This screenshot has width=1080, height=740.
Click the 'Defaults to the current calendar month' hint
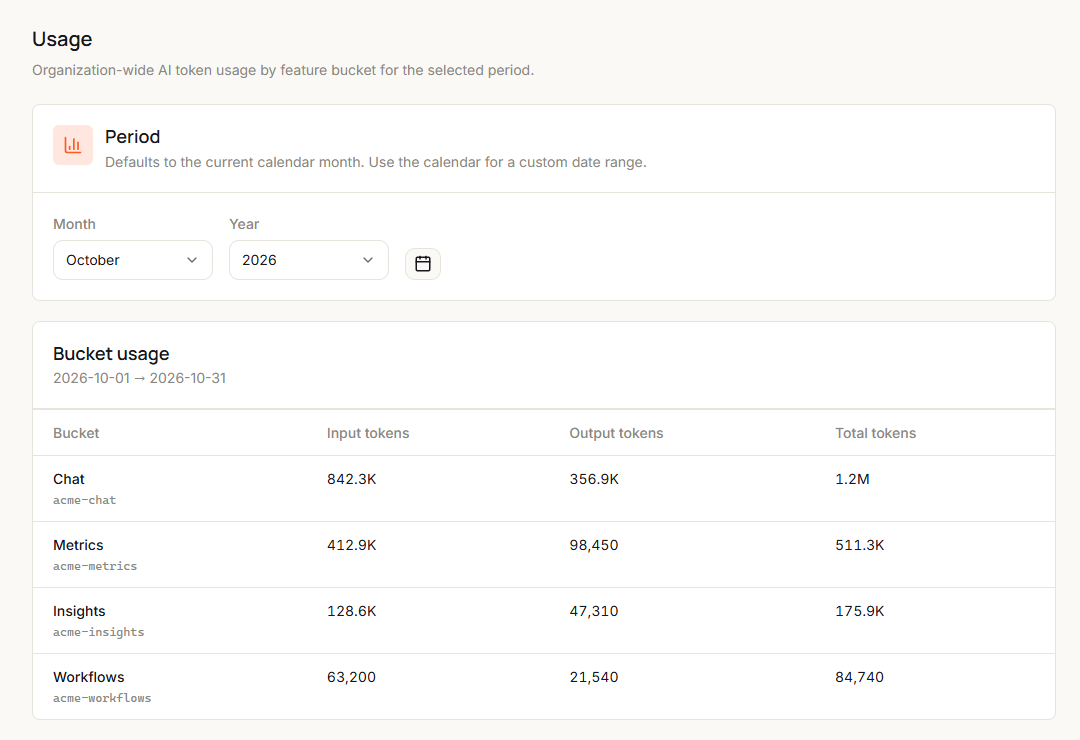[375, 162]
